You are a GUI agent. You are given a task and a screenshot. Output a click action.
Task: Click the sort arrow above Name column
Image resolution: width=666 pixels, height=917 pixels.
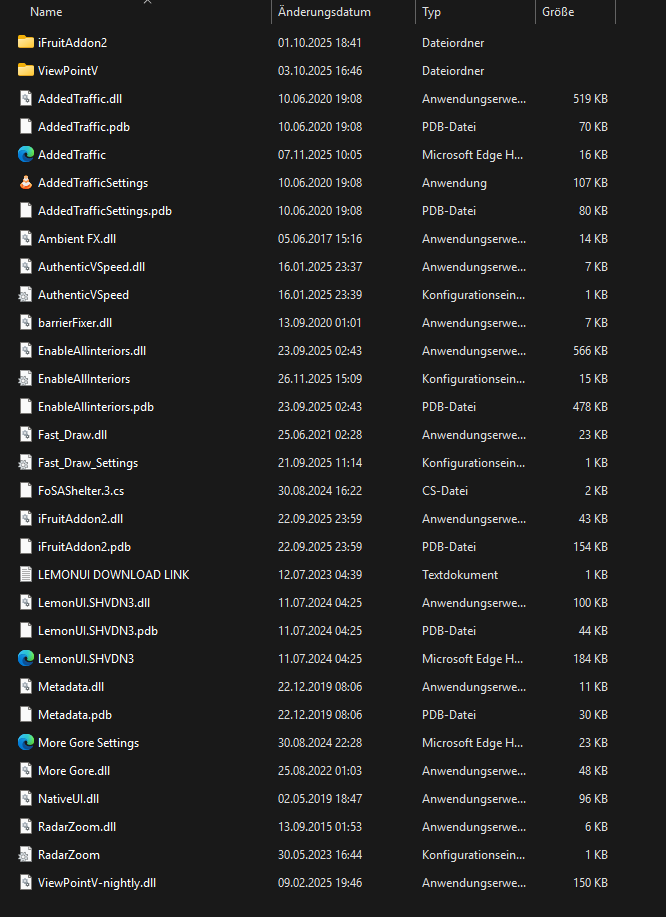click(x=147, y=2)
